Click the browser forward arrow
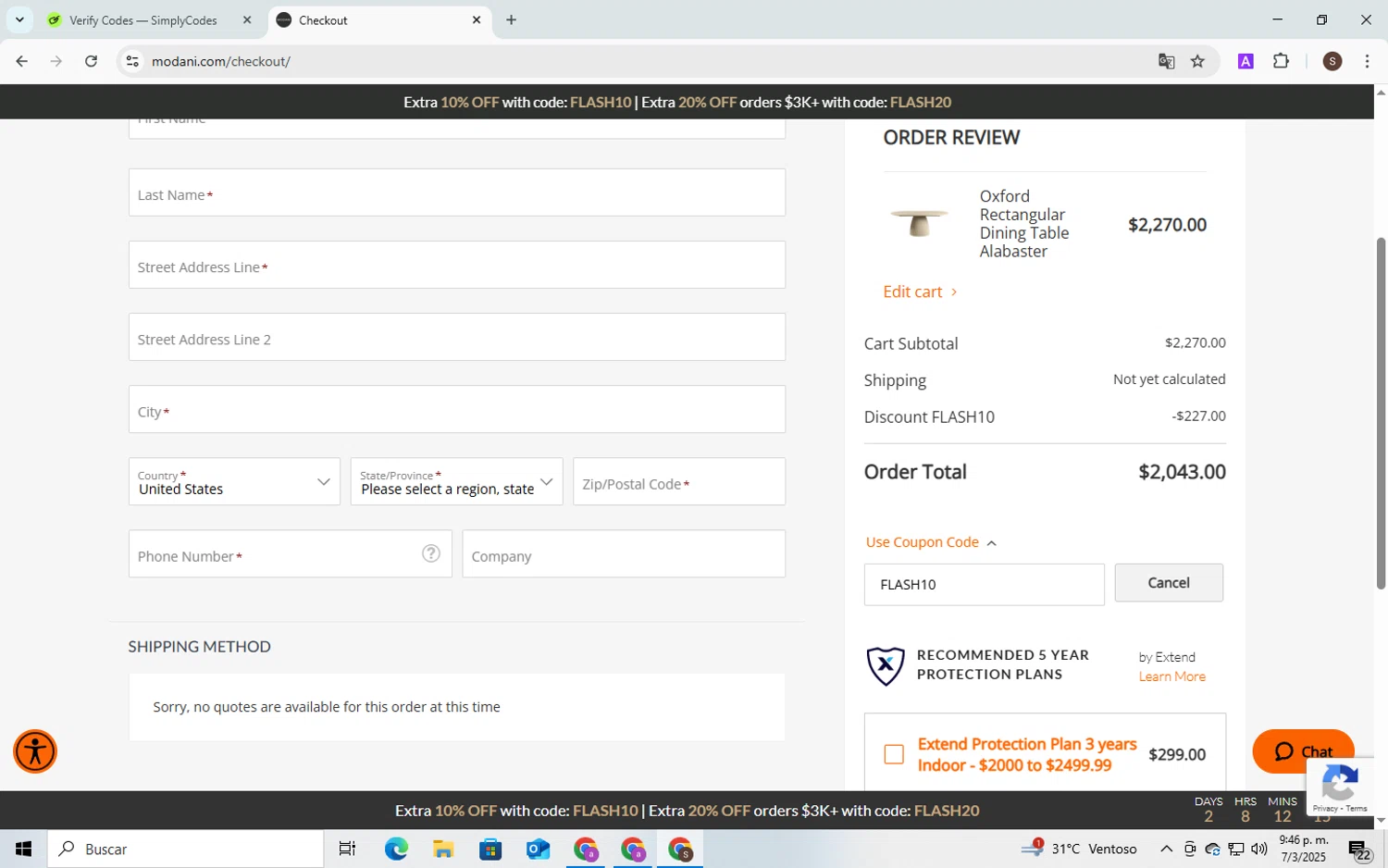 [56, 61]
